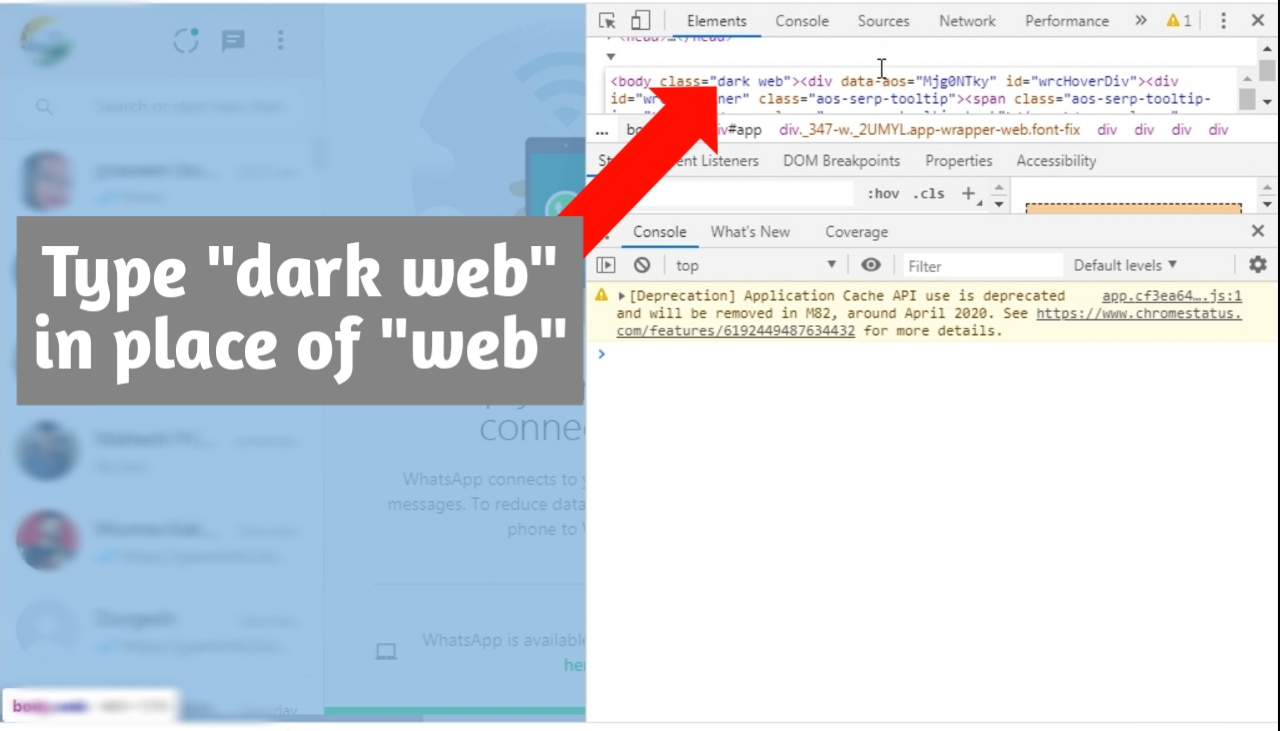Image resolution: width=1280 pixels, height=731 pixels.
Task: Show the console sidebar icon
Action: click(x=606, y=265)
